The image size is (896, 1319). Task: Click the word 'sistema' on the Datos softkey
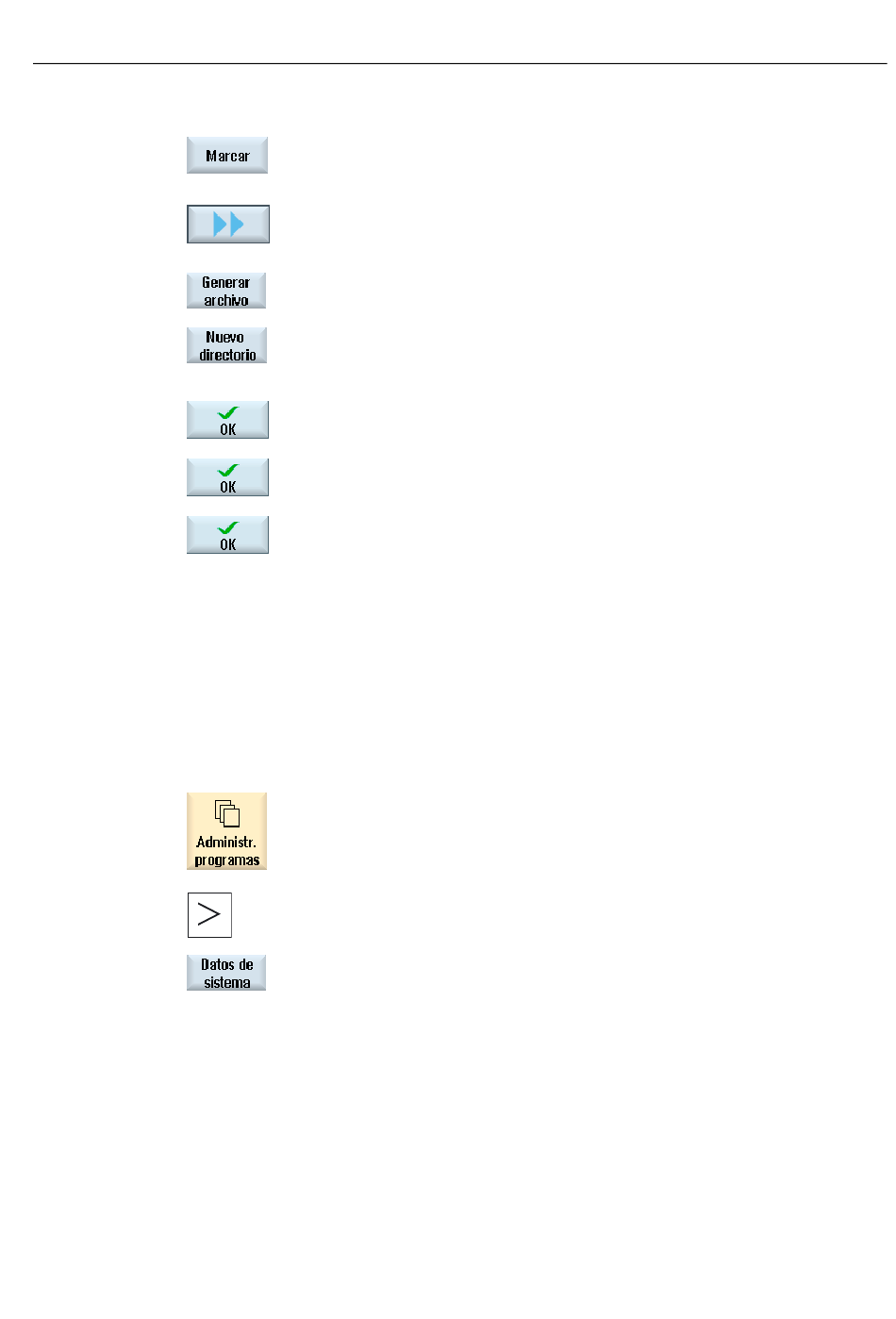(x=227, y=982)
